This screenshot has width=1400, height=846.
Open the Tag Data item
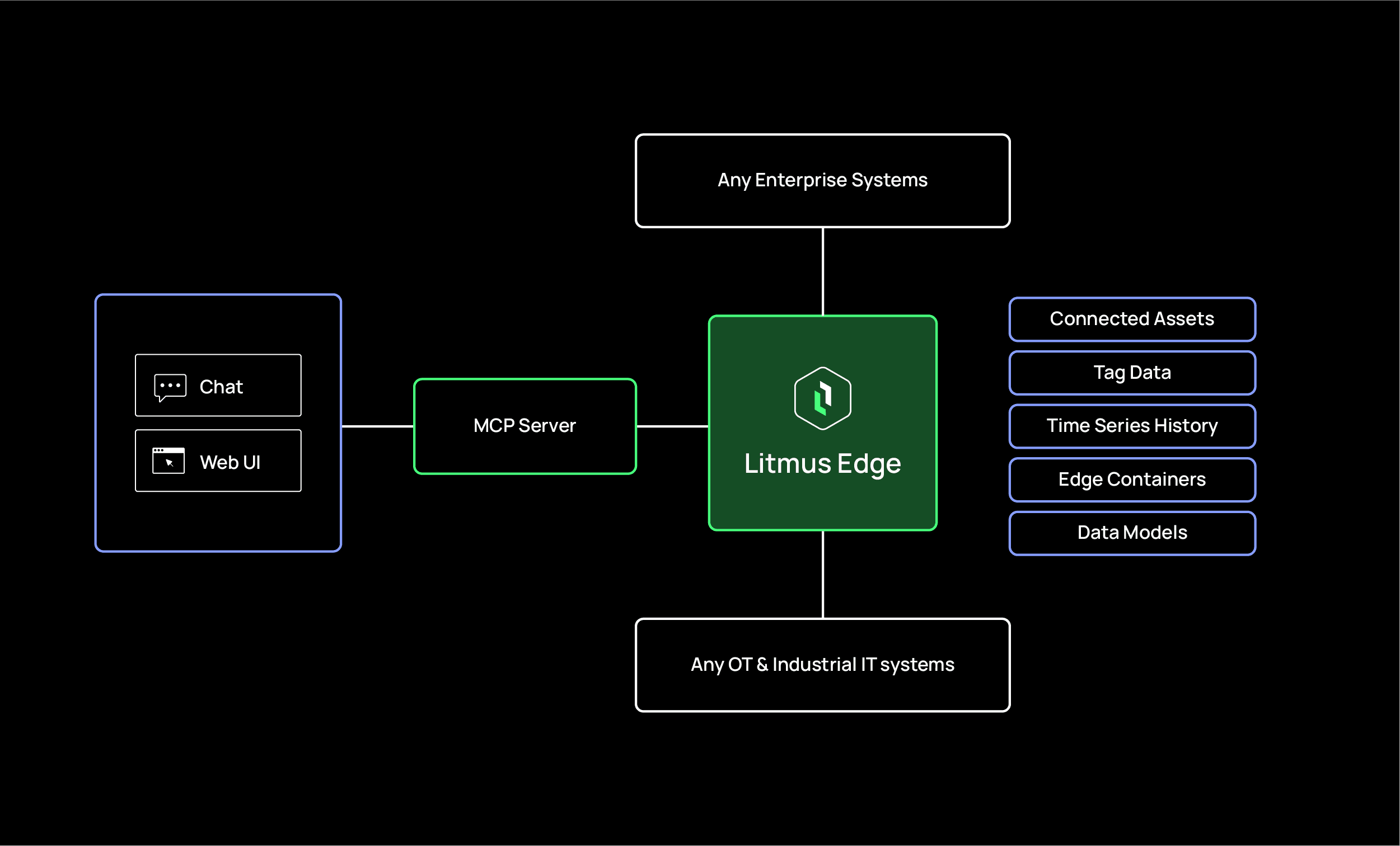pos(1132,373)
